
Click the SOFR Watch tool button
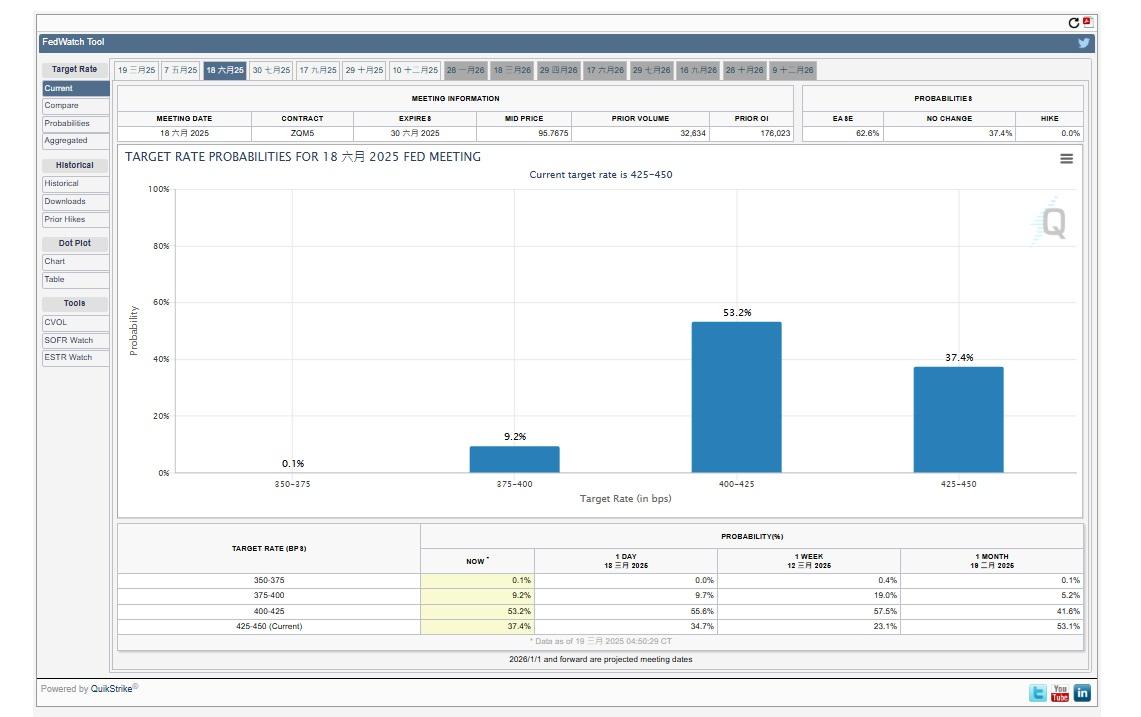(75, 340)
